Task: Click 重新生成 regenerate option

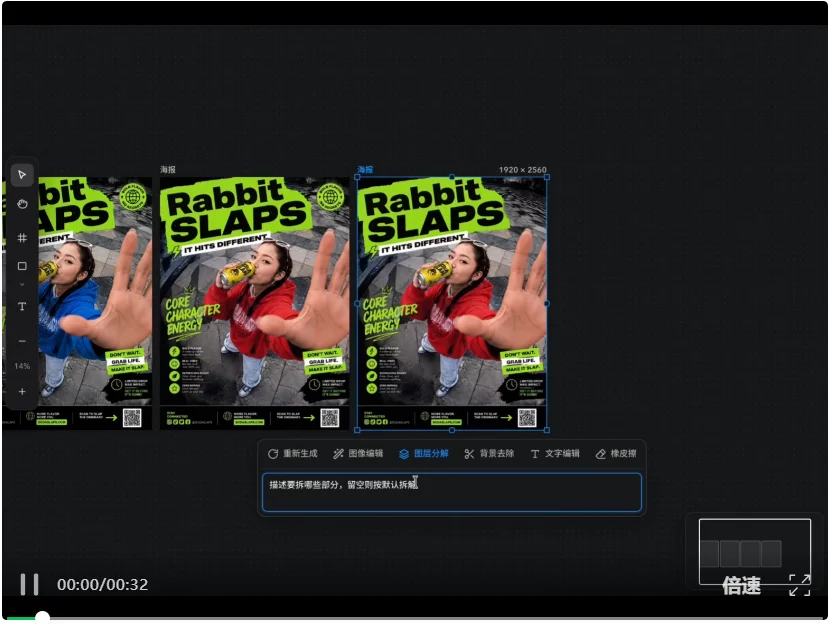Action: point(292,454)
